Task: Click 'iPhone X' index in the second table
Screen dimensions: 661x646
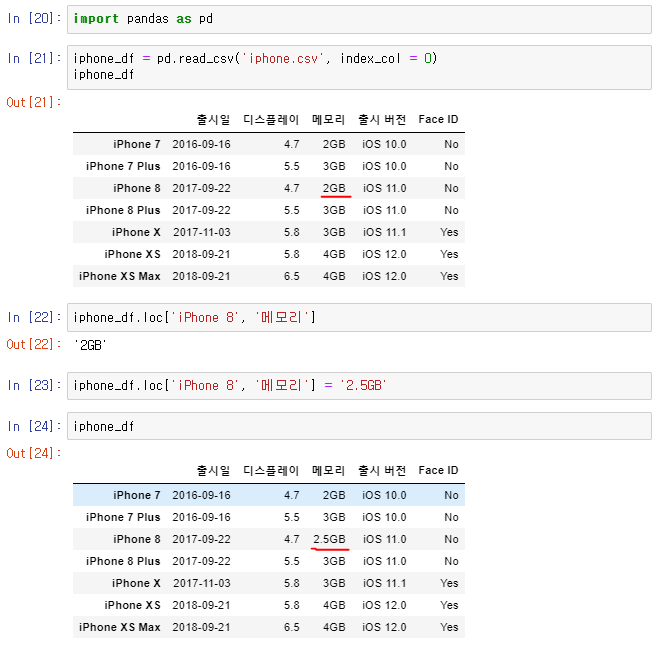Action: pyautogui.click(x=136, y=583)
